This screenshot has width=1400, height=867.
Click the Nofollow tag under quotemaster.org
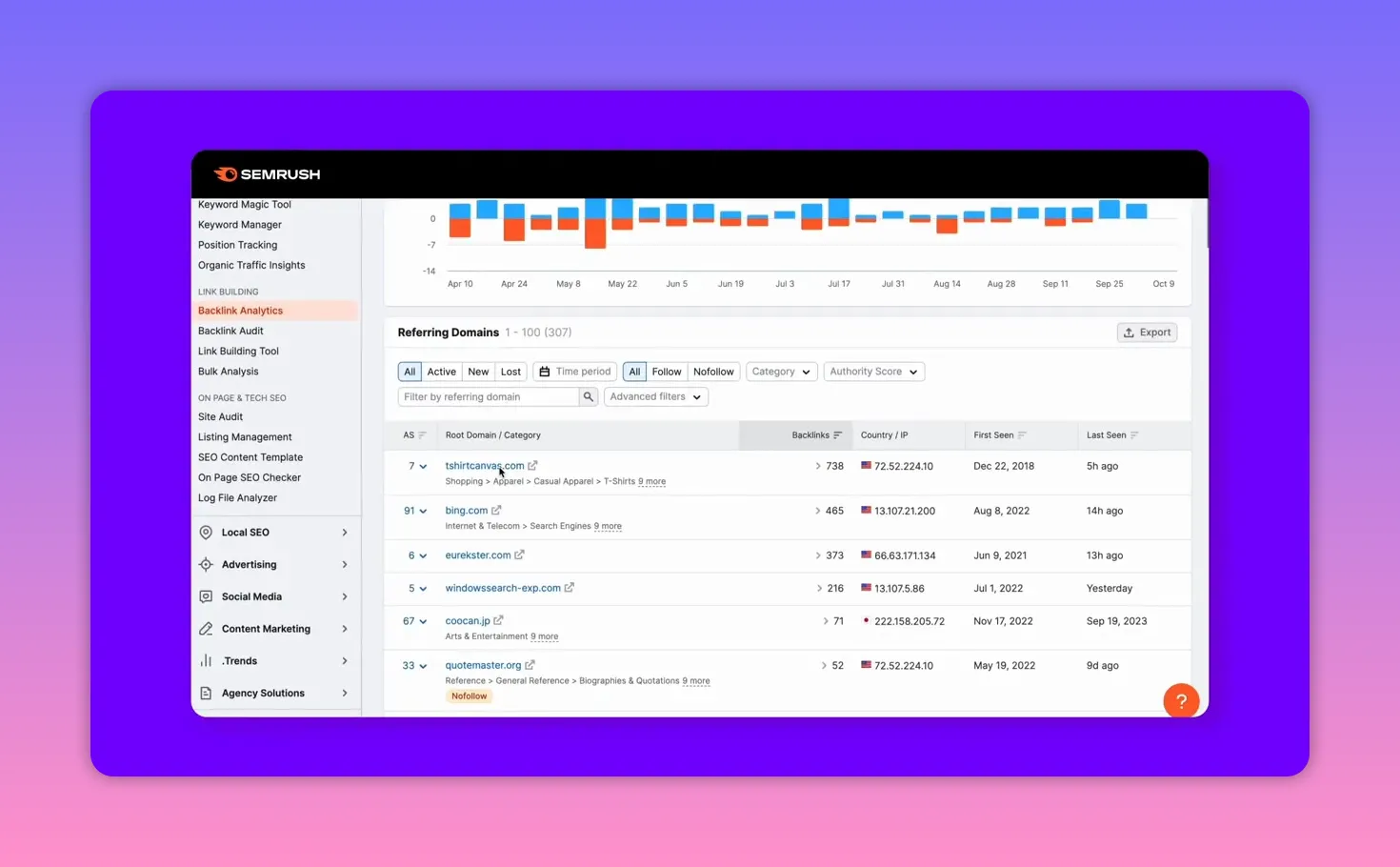pyautogui.click(x=469, y=696)
